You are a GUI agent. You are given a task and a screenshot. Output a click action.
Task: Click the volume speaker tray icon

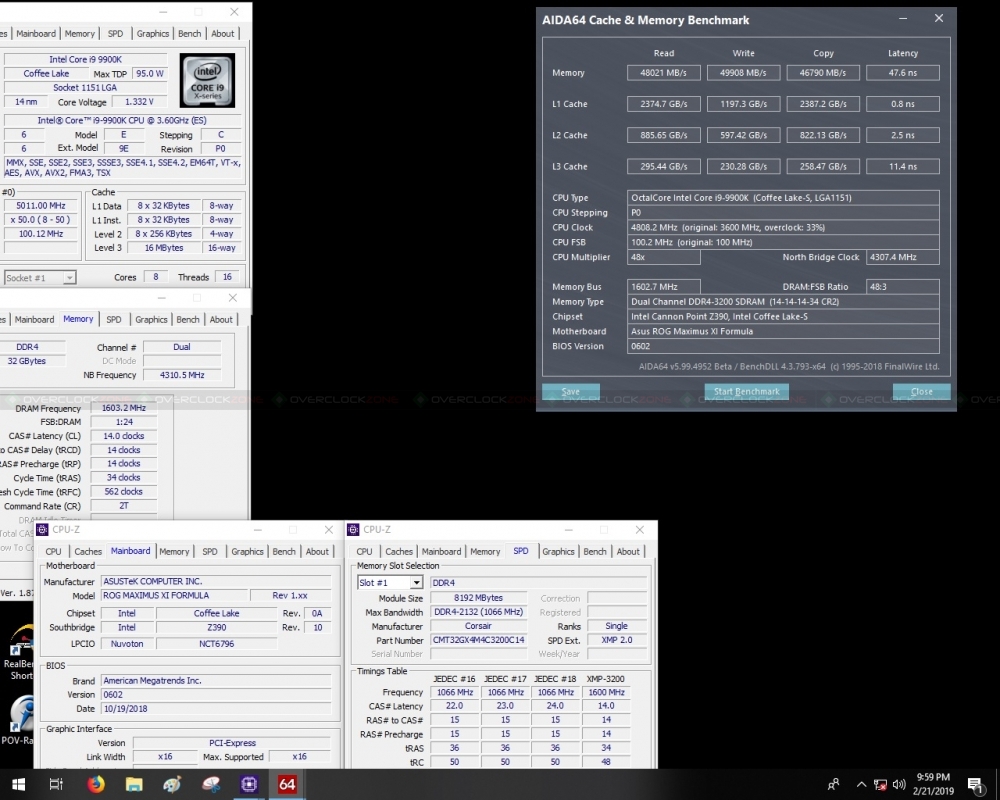(x=900, y=784)
